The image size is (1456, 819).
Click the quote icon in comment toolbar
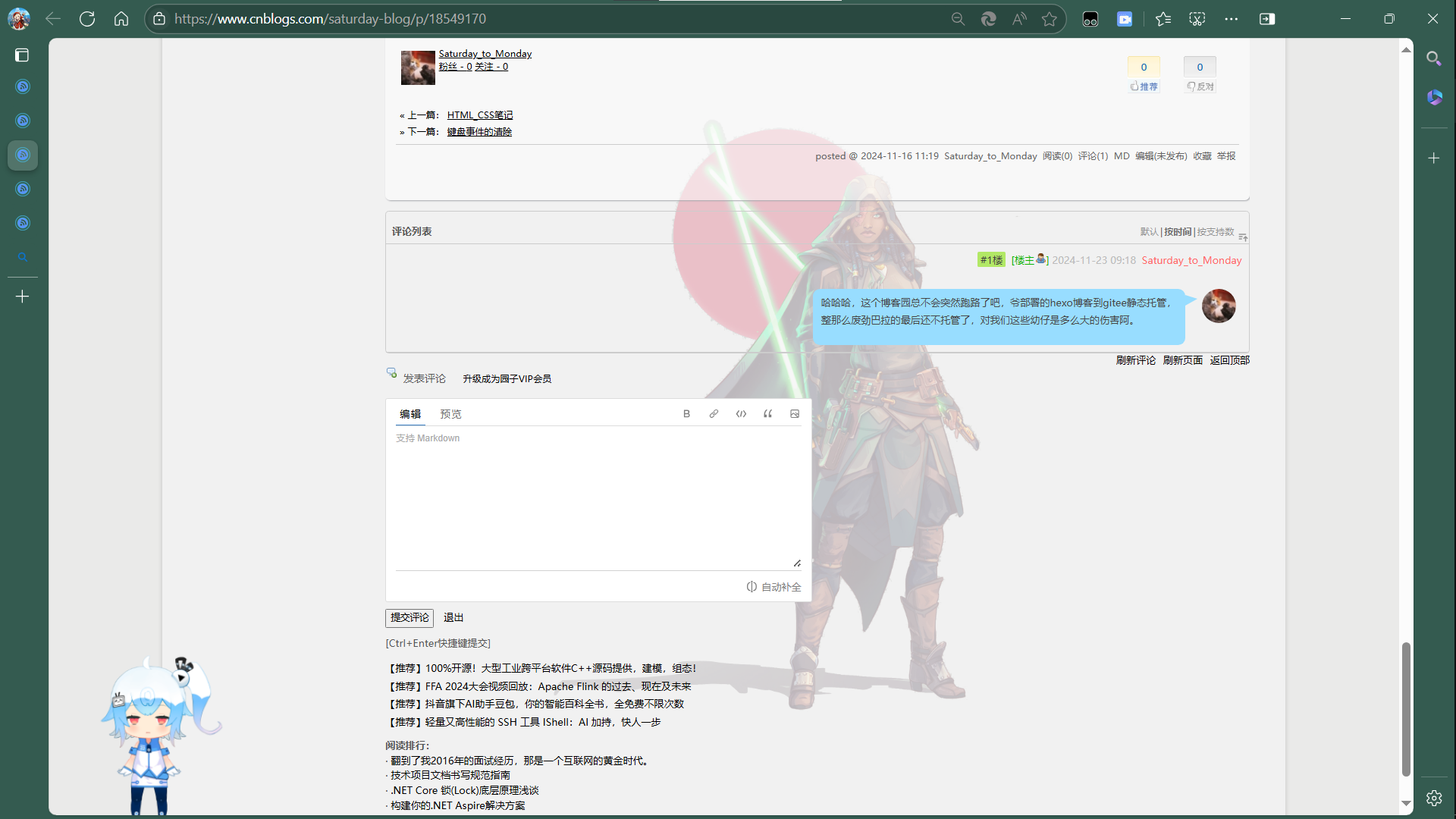(767, 414)
